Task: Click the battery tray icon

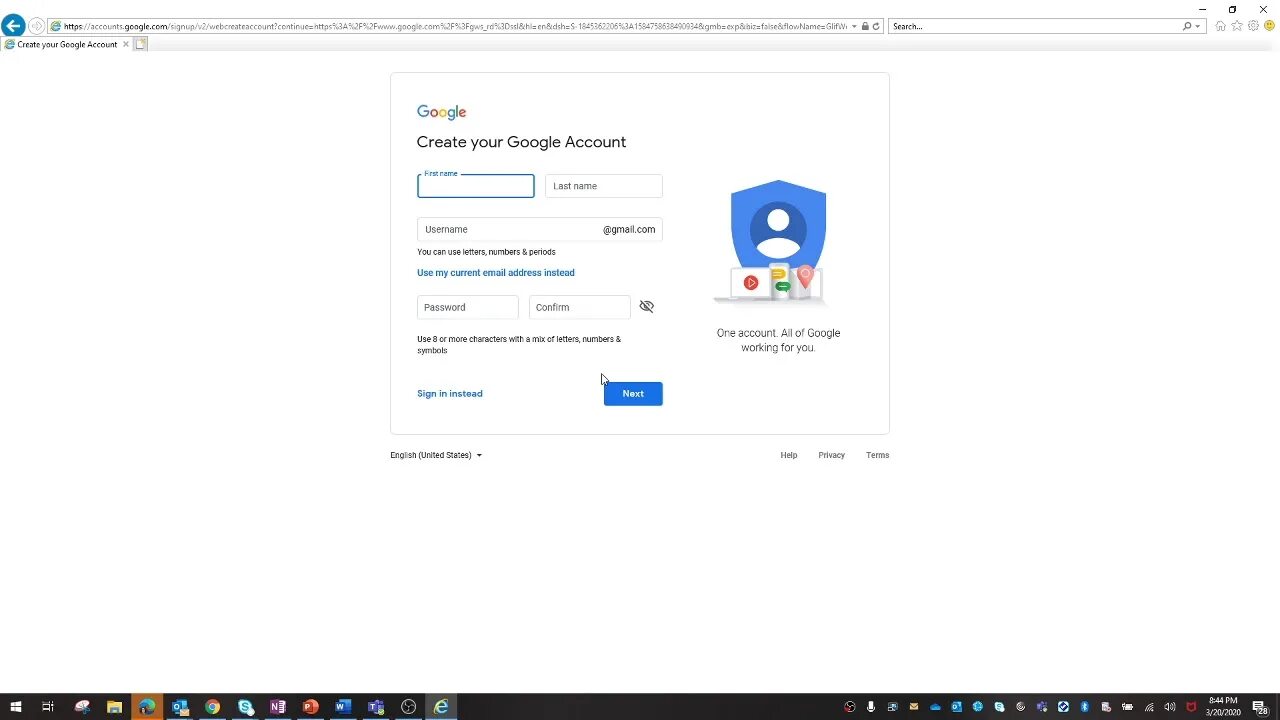Action: click(1127, 707)
